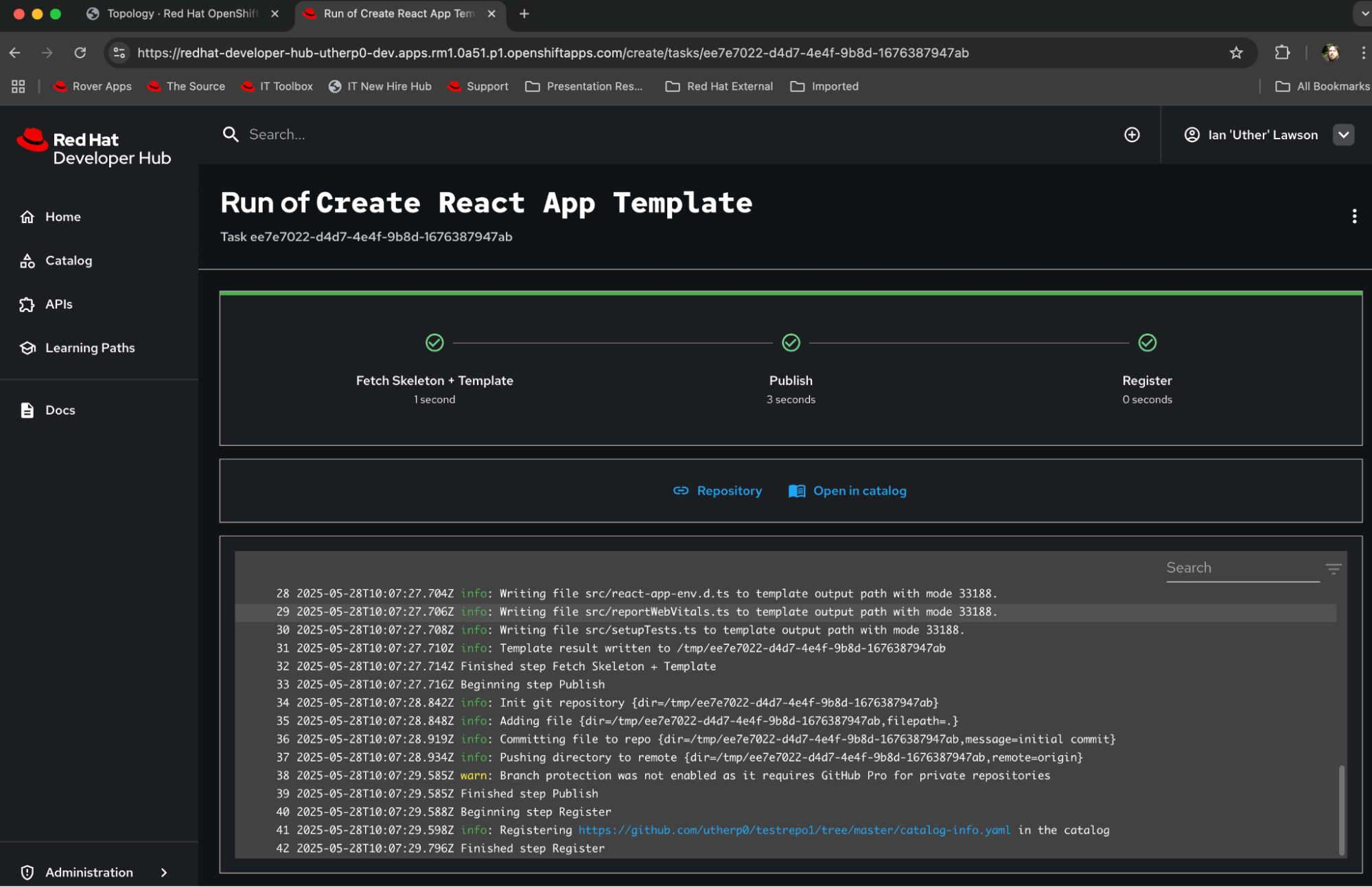Click the Home icon in sidebar

pyautogui.click(x=27, y=217)
